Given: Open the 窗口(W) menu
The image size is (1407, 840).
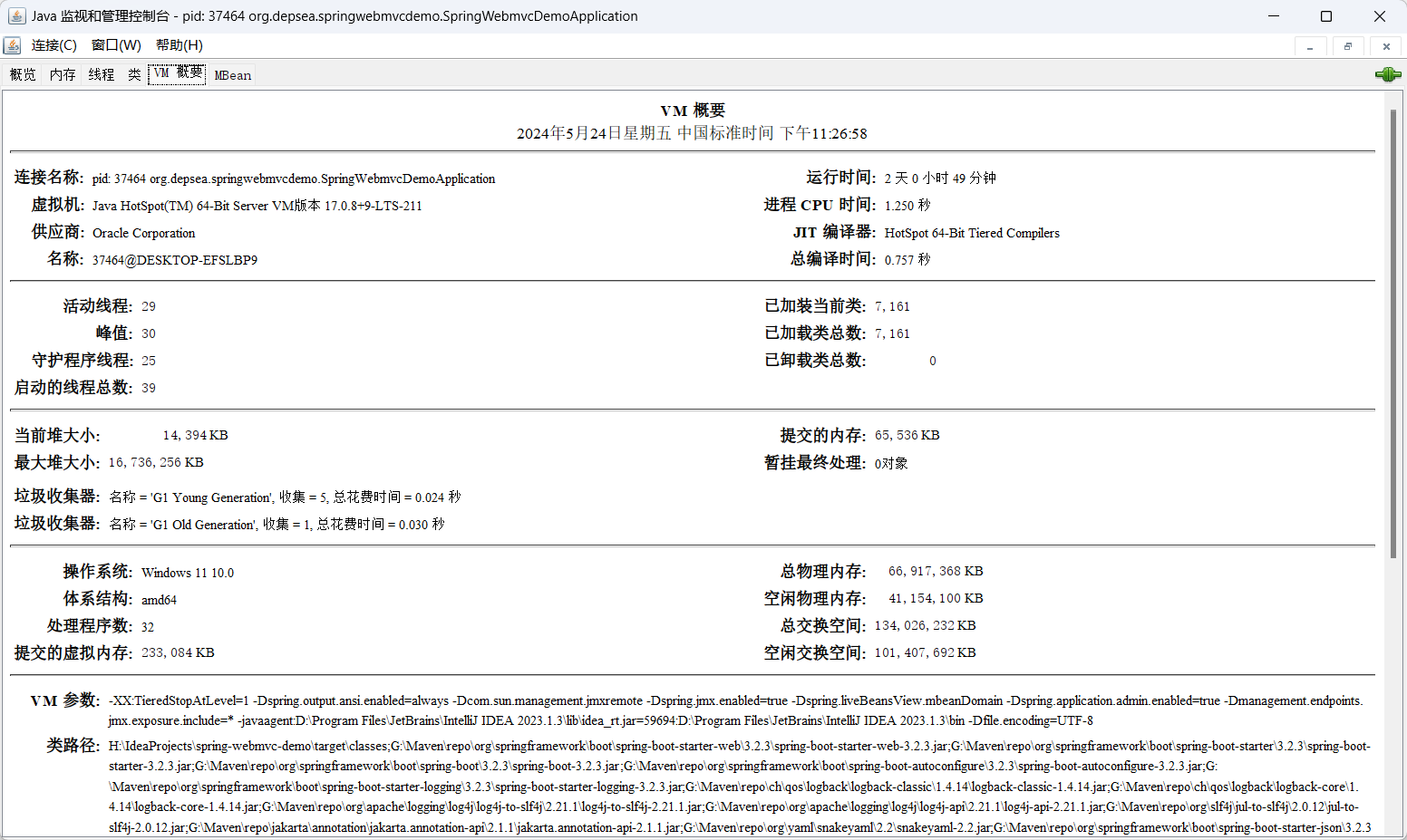Looking at the screenshot, I should click(x=116, y=45).
